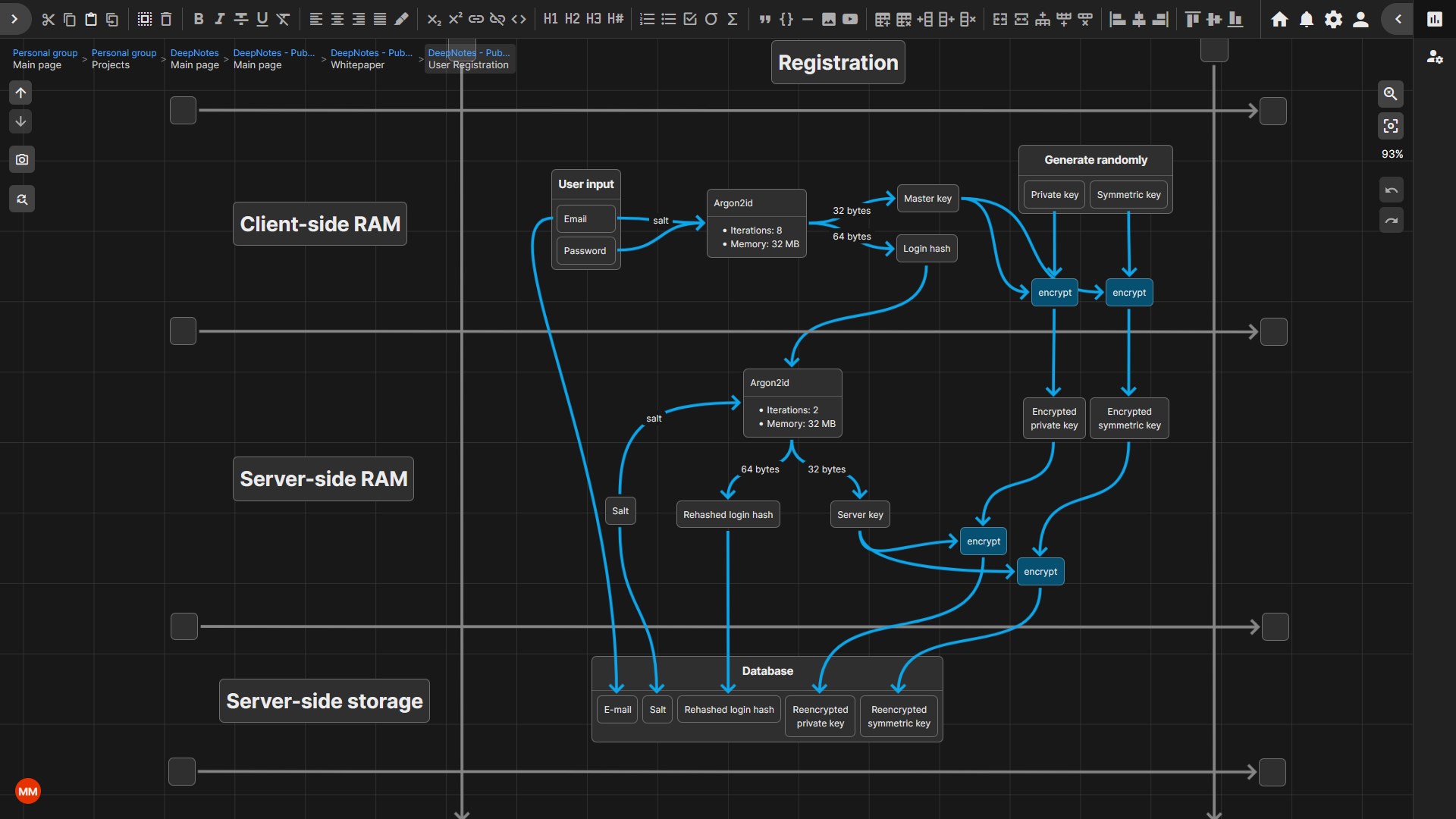
Task: Expand the left sidebar chevron
Action: [14, 19]
